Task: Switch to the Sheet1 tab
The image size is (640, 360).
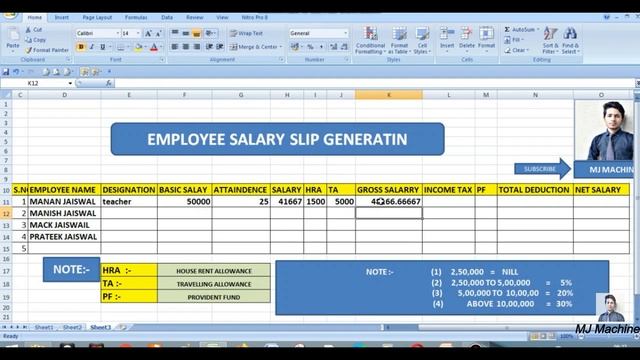Action: coord(44,327)
